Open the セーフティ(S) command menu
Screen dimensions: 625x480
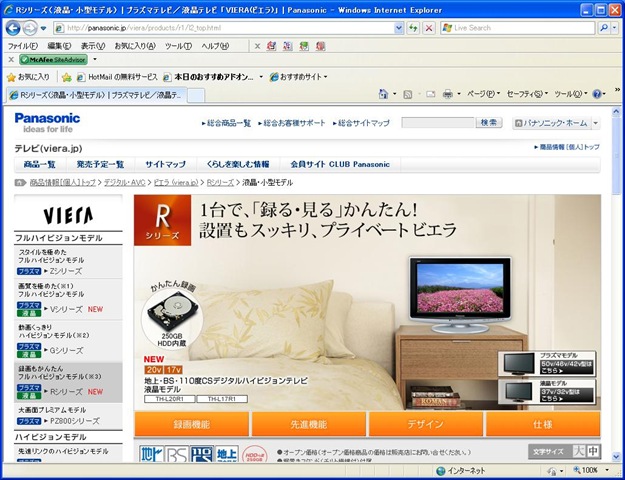tap(527, 94)
